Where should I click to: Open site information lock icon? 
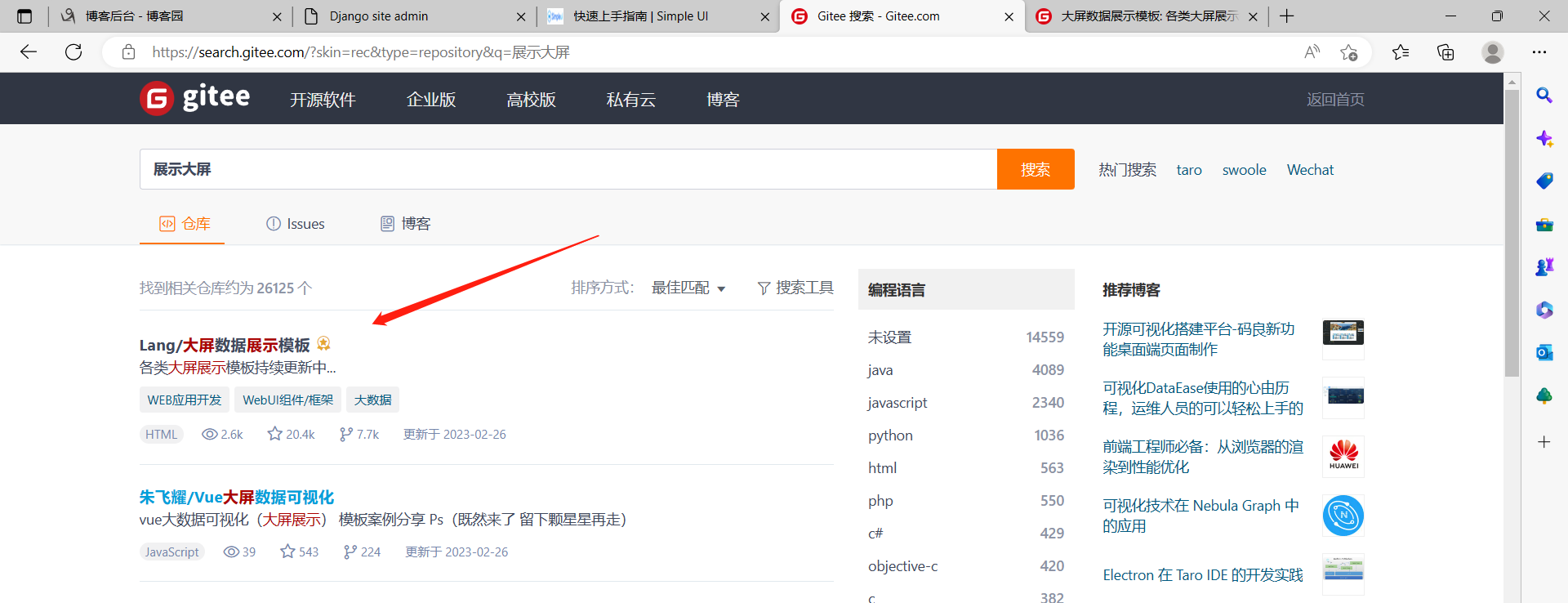[x=128, y=52]
